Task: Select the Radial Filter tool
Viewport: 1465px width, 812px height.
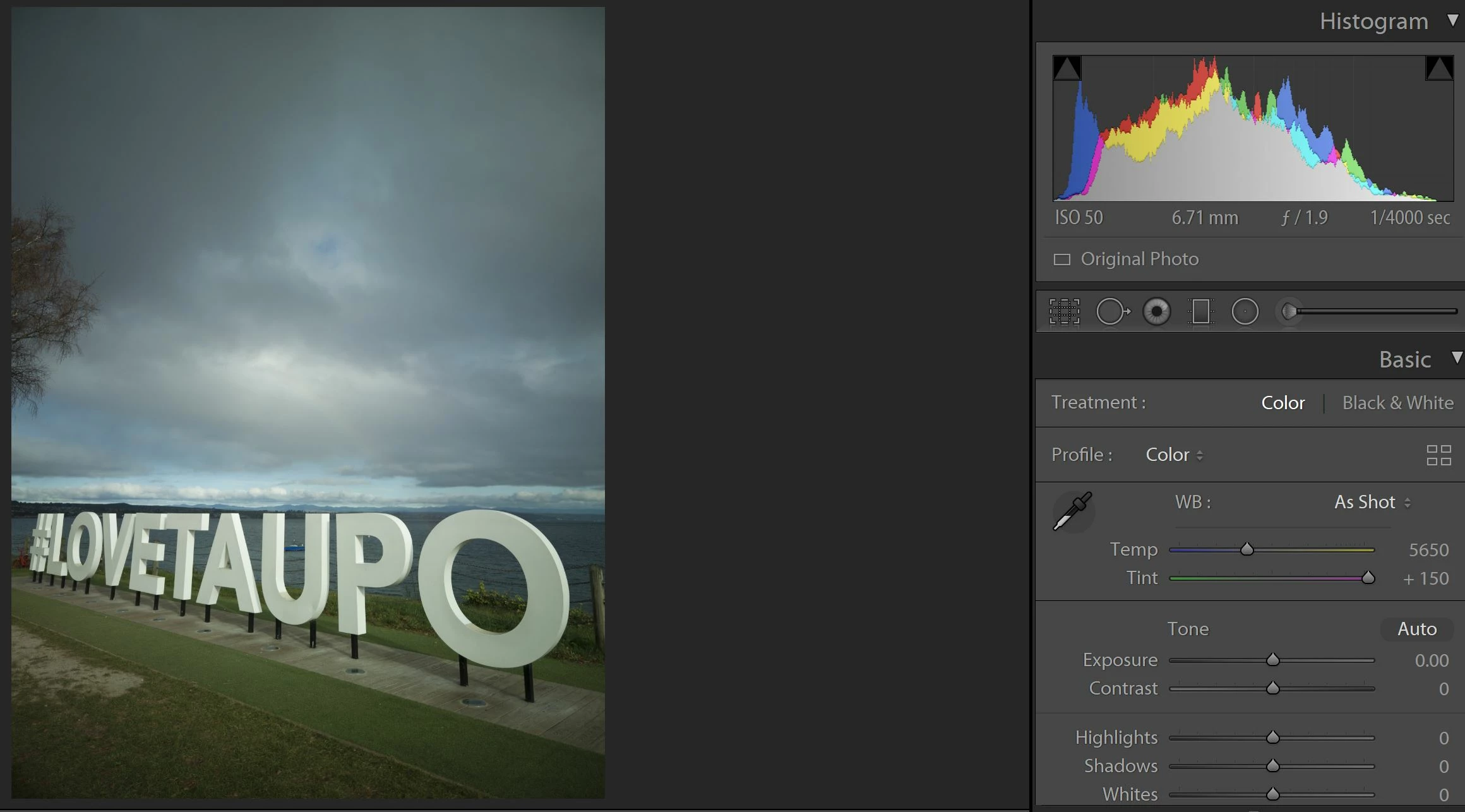Action: click(x=1245, y=311)
